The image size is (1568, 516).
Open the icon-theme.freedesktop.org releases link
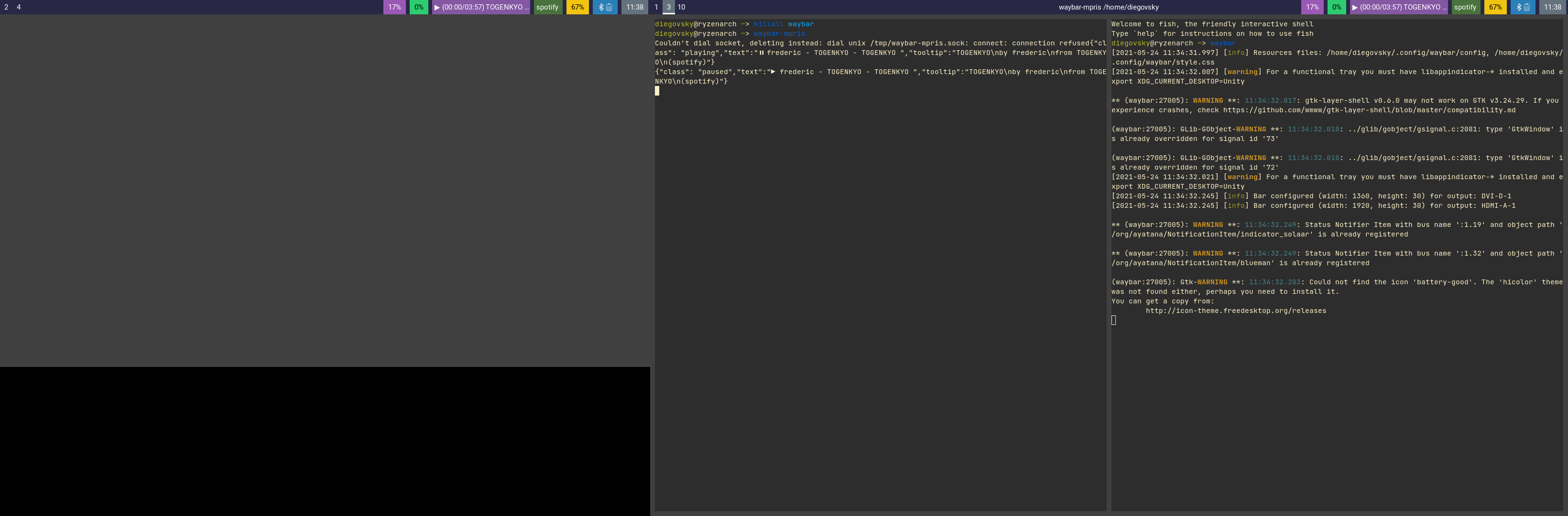[1236, 311]
